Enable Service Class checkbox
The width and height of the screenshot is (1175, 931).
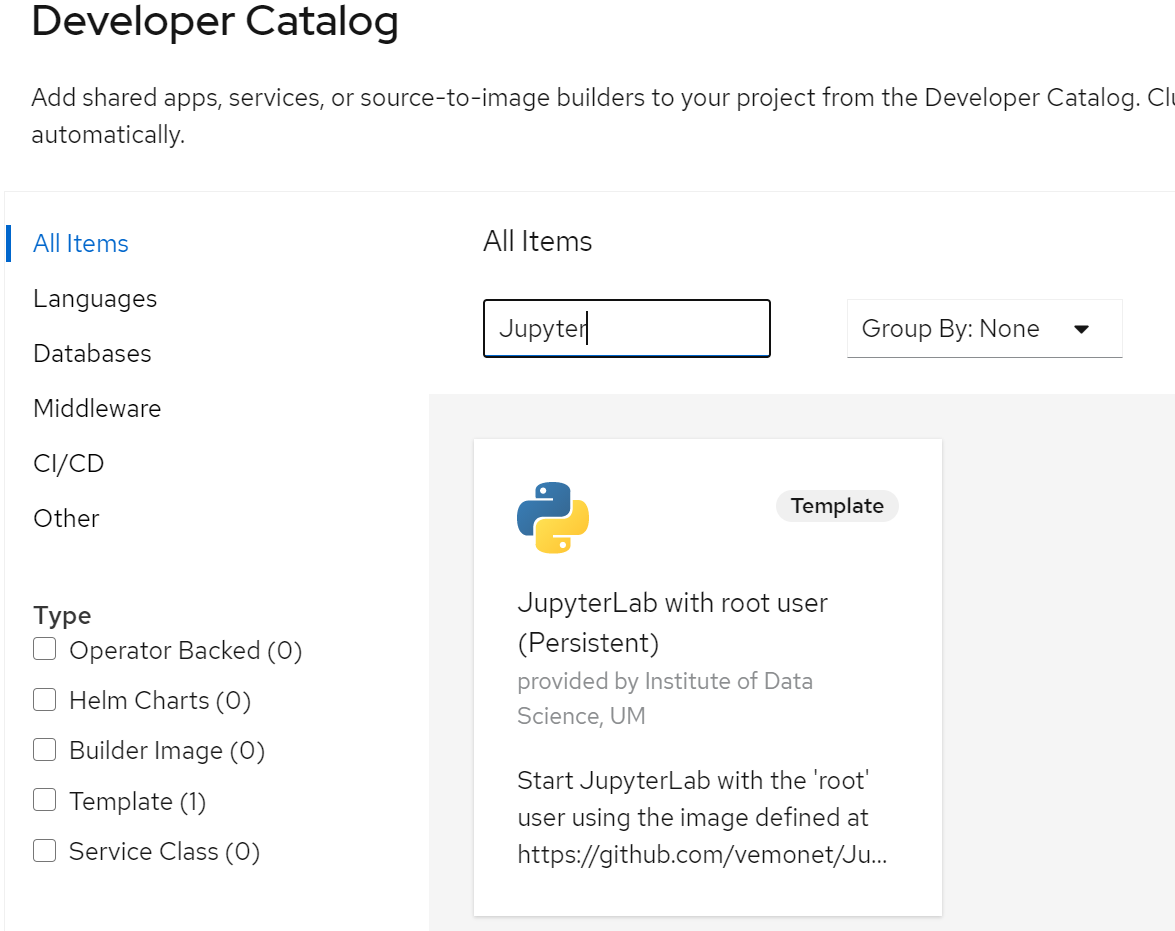coord(44,850)
